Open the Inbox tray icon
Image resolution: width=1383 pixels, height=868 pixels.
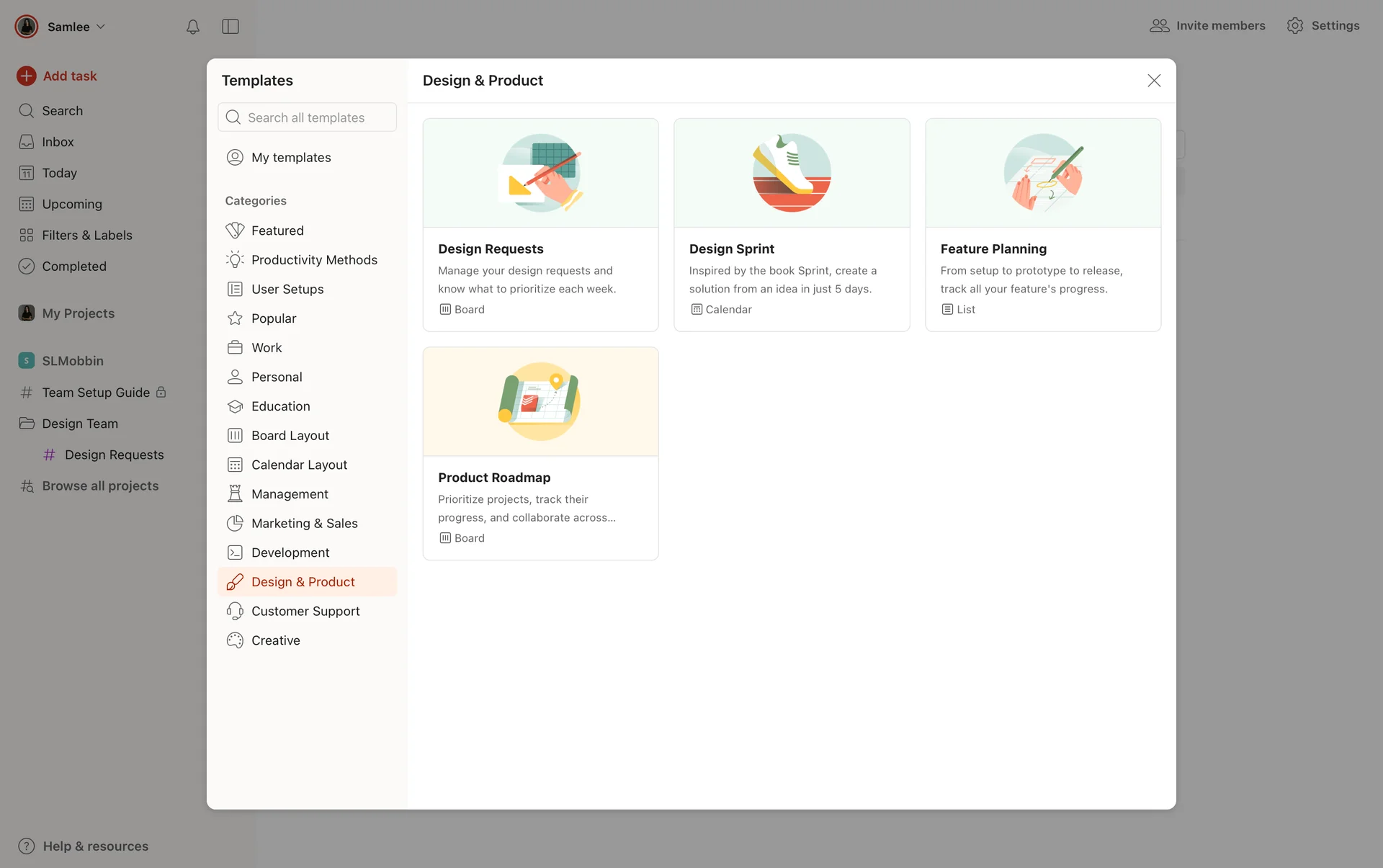(27, 142)
